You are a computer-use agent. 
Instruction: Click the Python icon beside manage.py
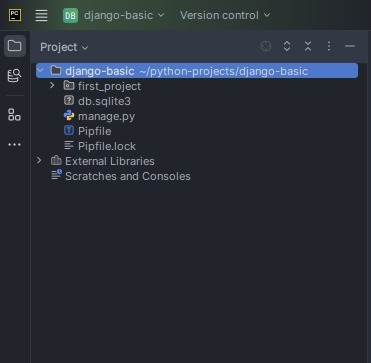69,116
